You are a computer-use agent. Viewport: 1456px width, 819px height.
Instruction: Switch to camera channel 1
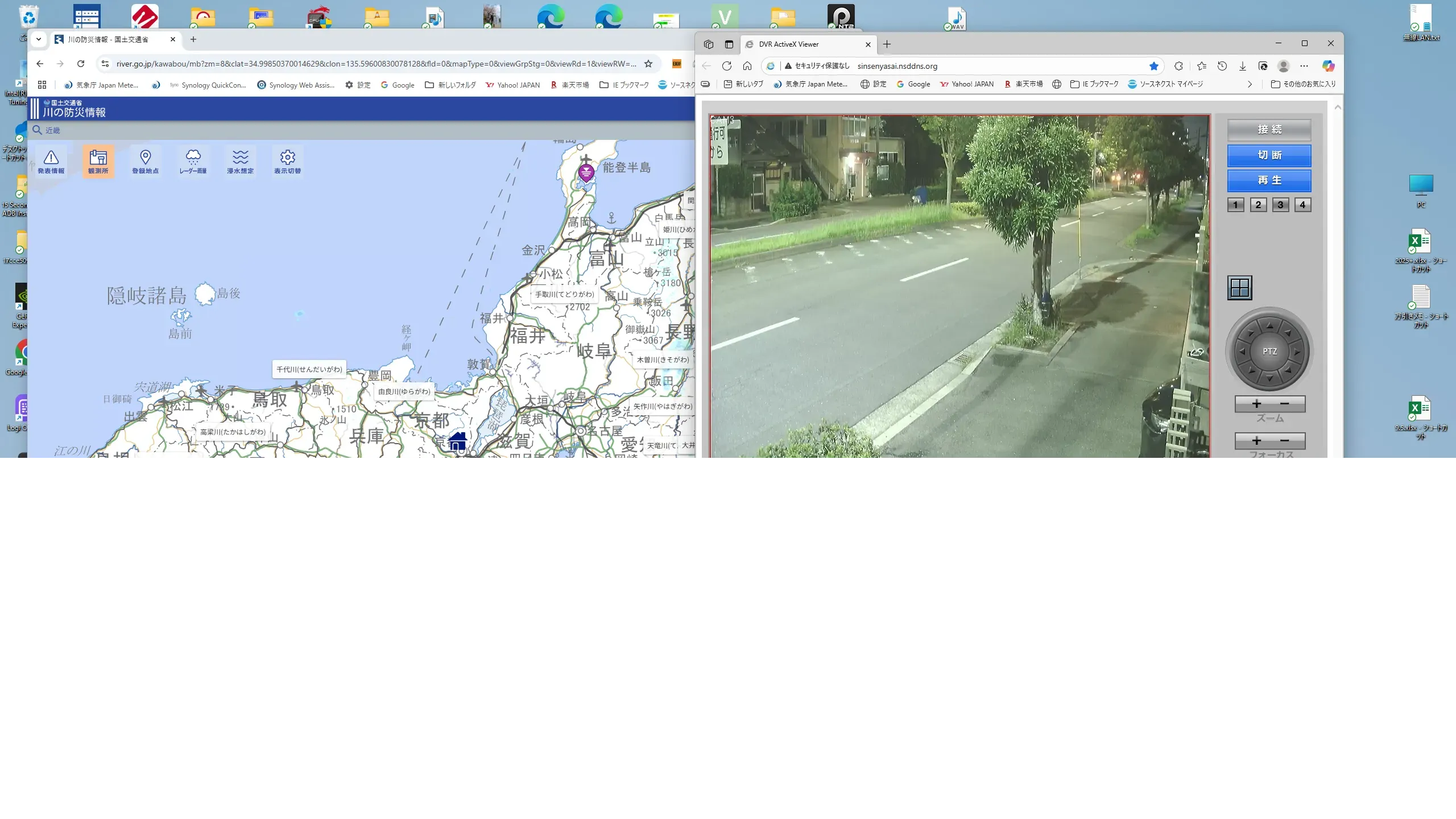pyautogui.click(x=1235, y=205)
